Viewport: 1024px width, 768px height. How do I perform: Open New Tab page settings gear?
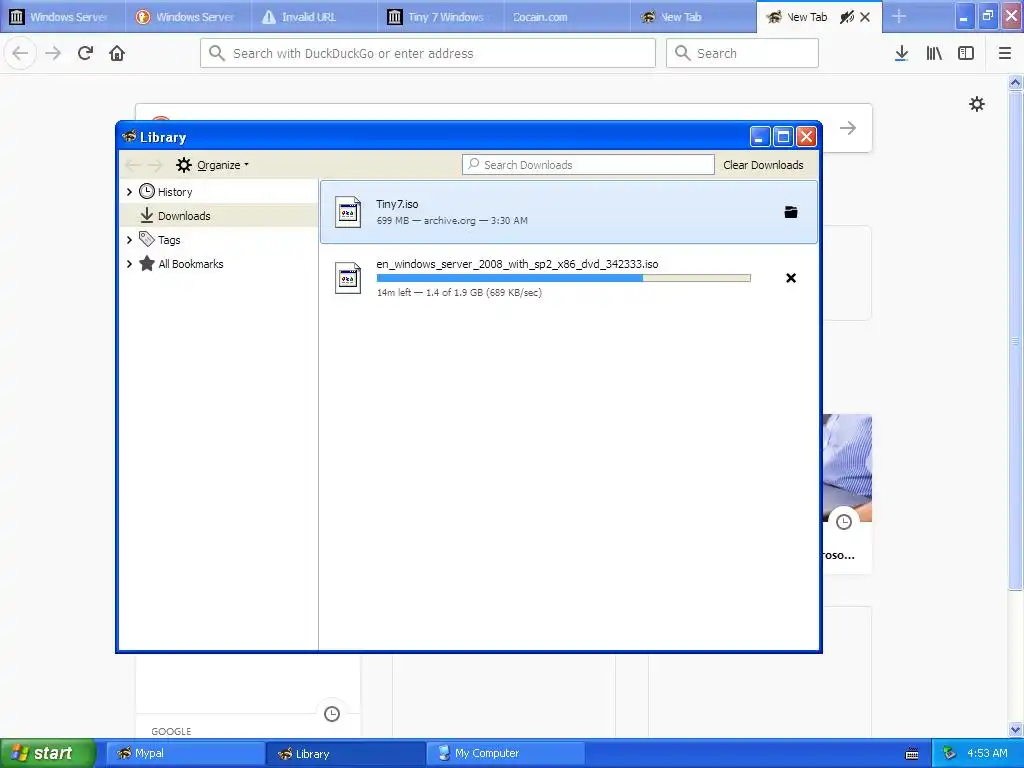point(976,104)
